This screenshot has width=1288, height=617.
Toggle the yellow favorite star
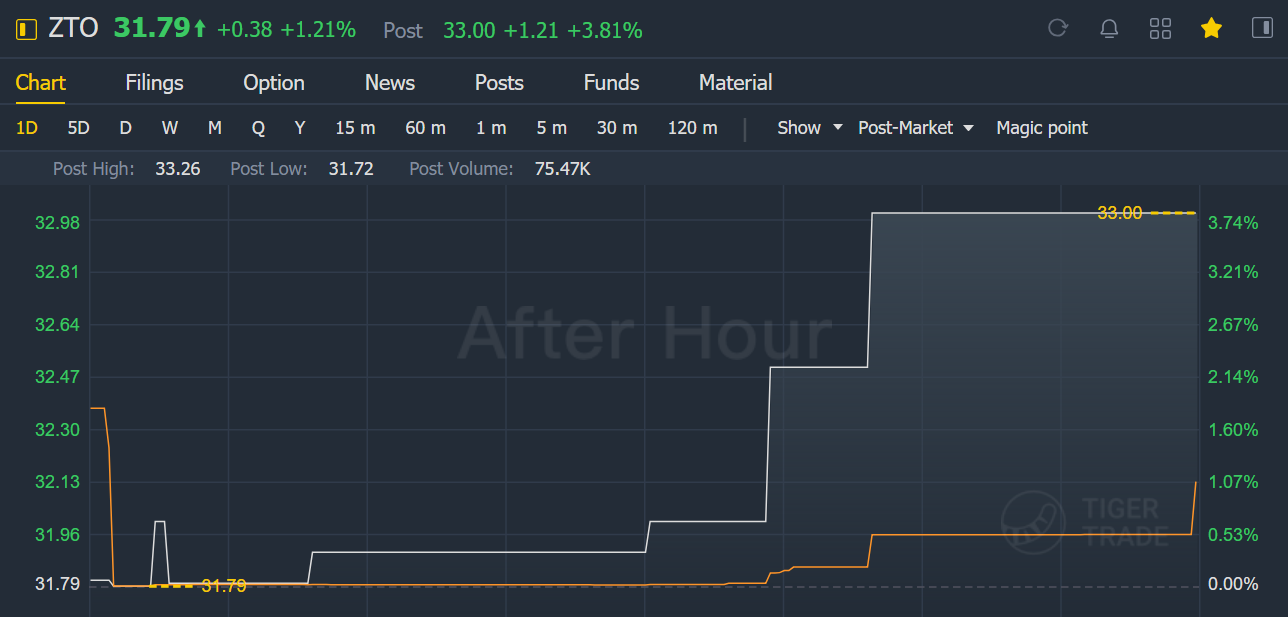(x=1211, y=28)
